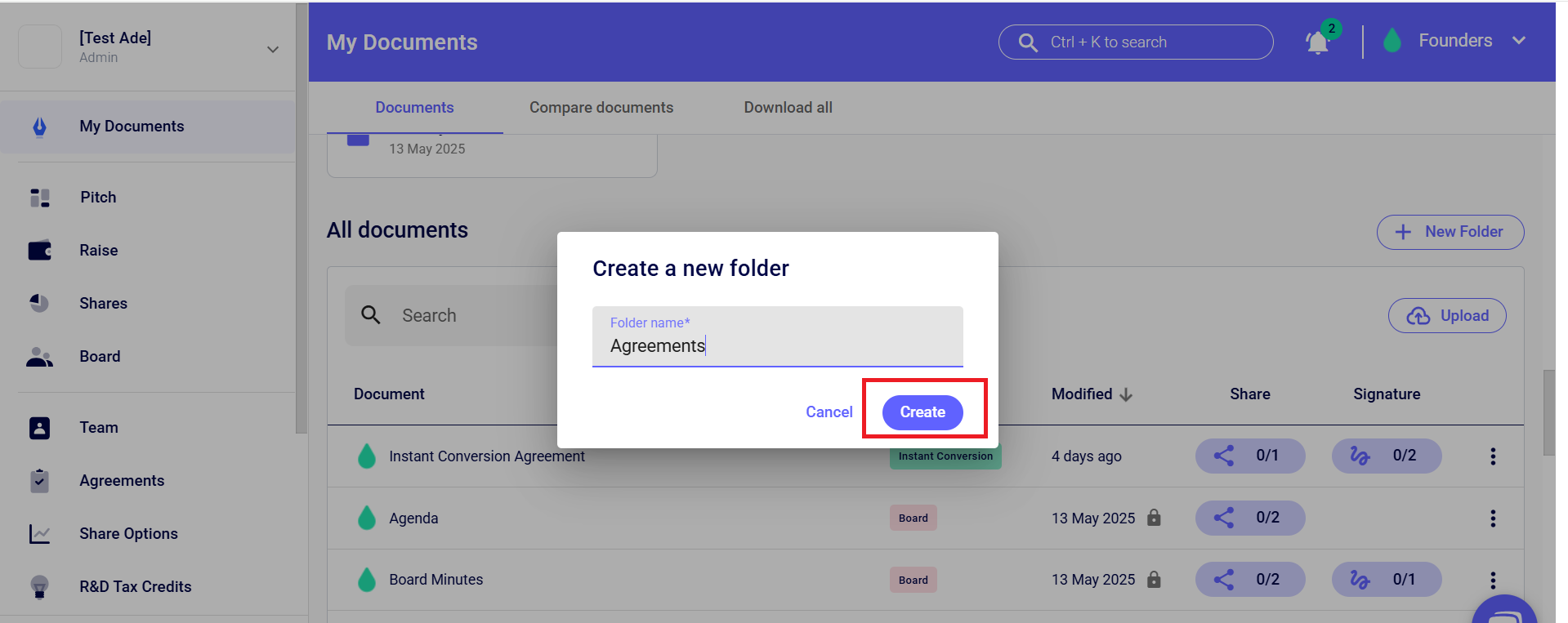Viewport: 1568px width, 623px height.
Task: Open three-dot menu for Agenda row
Action: [1492, 518]
